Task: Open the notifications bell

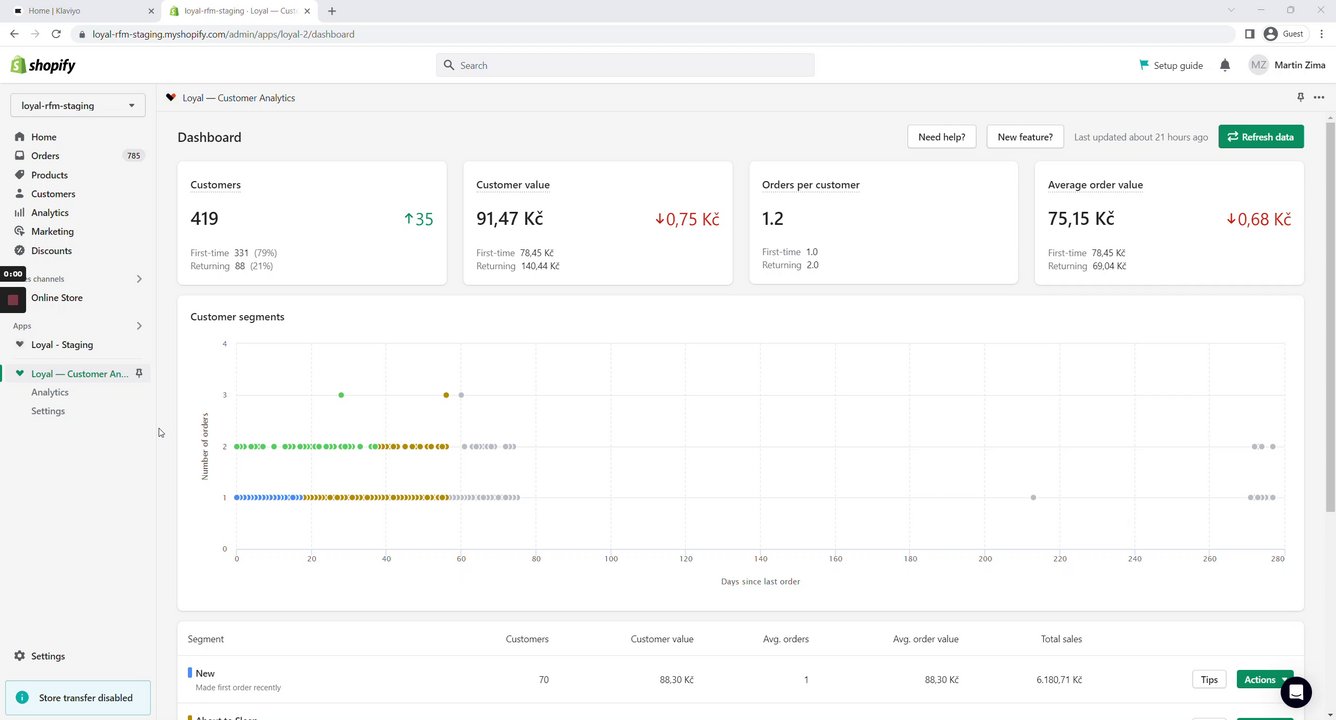Action: point(1225,65)
